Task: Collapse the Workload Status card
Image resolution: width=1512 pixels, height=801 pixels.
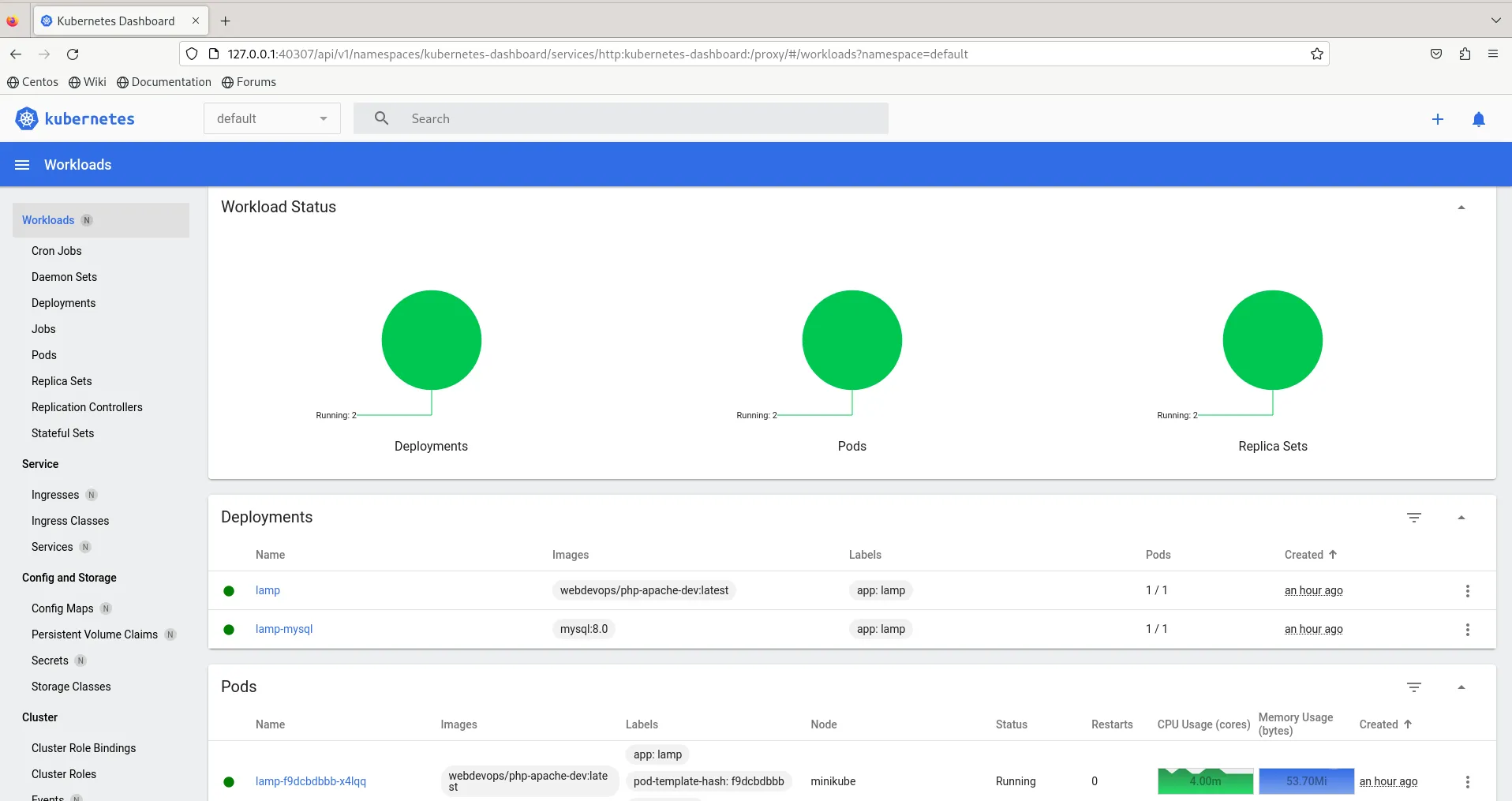Action: (1461, 208)
